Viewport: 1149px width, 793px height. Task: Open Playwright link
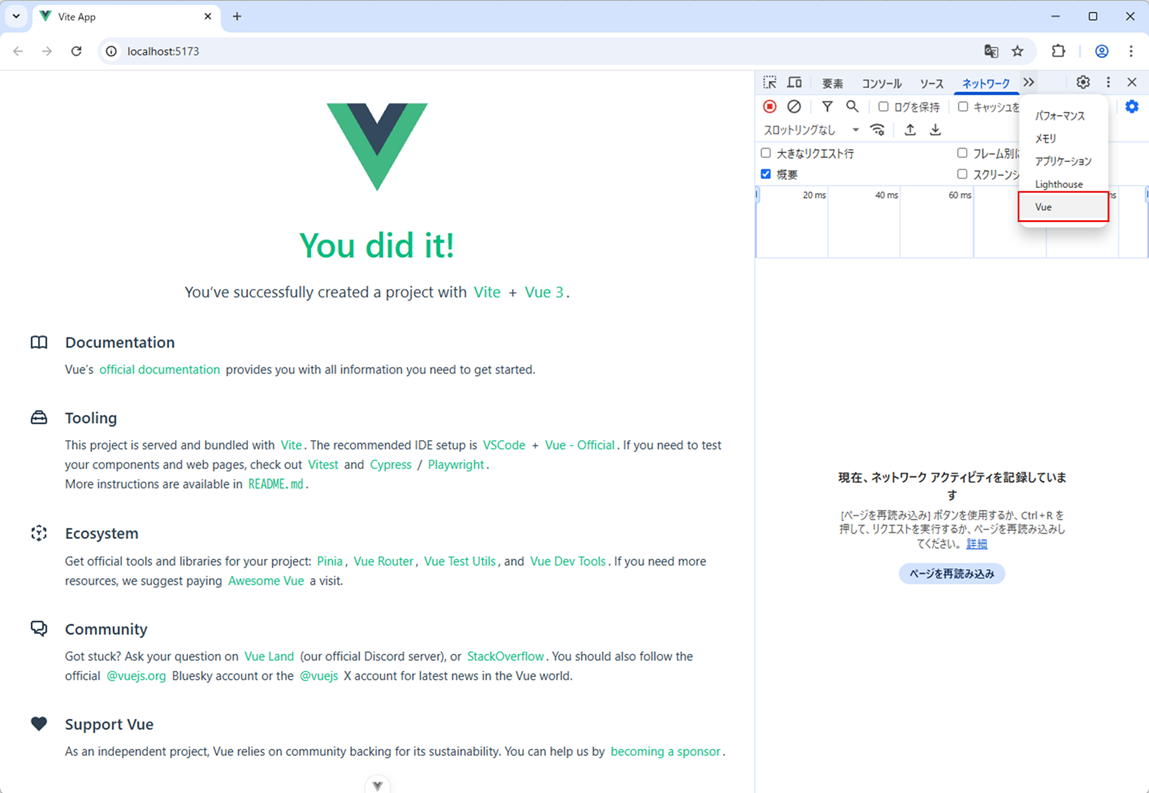pos(456,465)
